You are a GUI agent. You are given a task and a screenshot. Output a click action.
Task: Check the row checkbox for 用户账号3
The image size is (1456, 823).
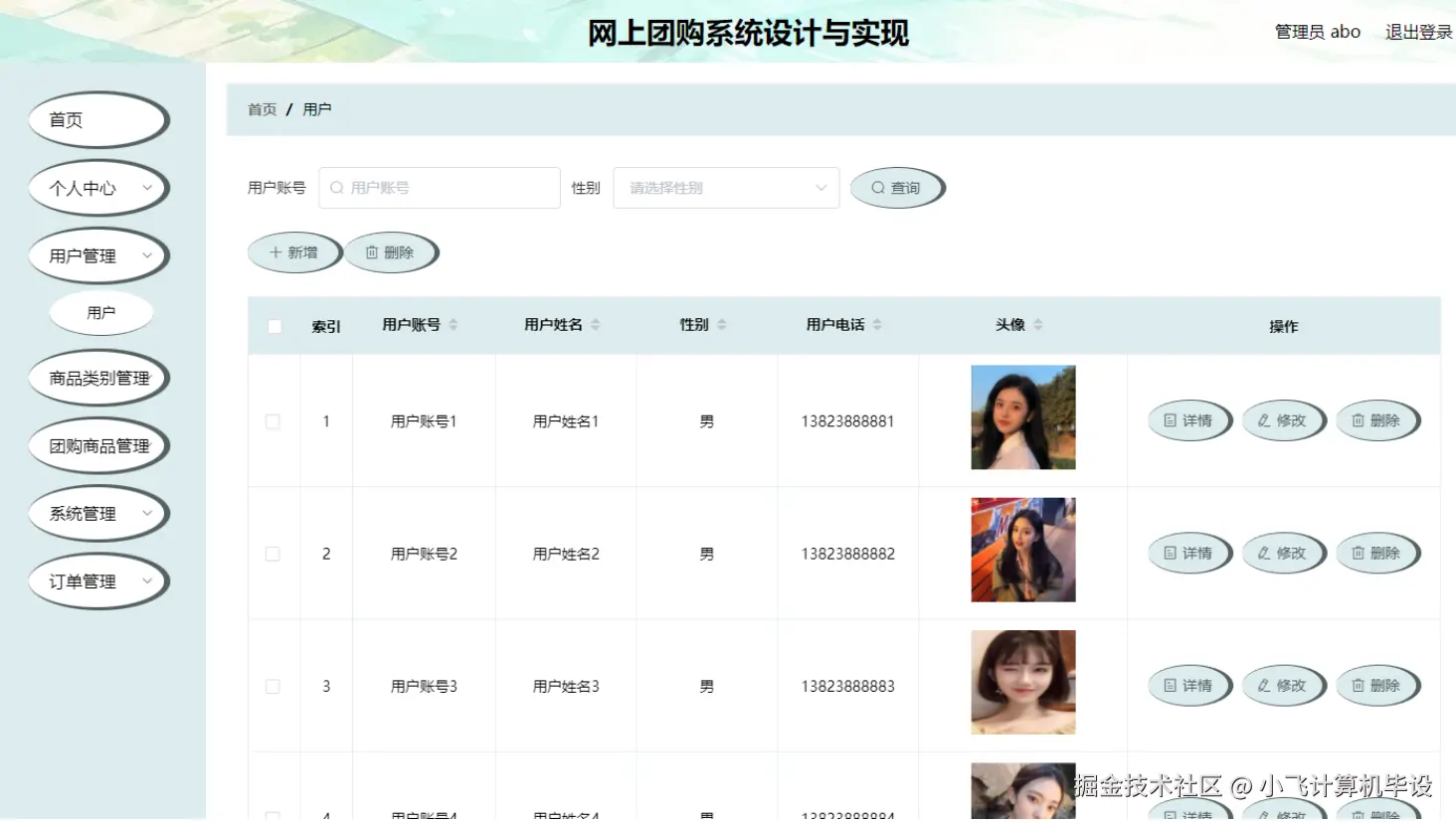(273, 686)
